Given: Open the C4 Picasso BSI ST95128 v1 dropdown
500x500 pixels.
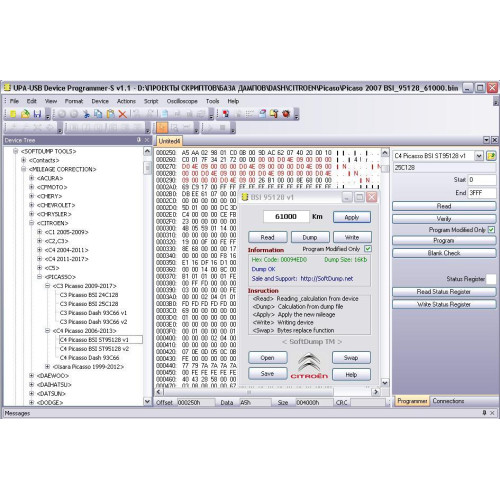Looking at the screenshot, I should click(x=479, y=156).
